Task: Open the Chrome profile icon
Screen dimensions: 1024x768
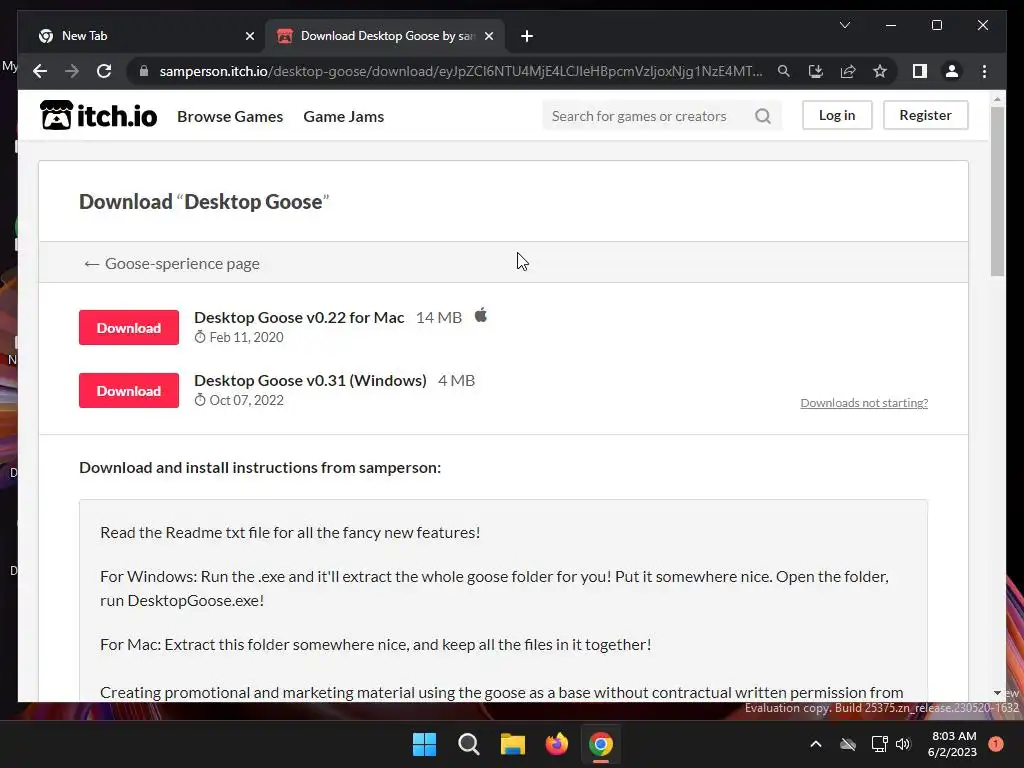Action: click(952, 71)
